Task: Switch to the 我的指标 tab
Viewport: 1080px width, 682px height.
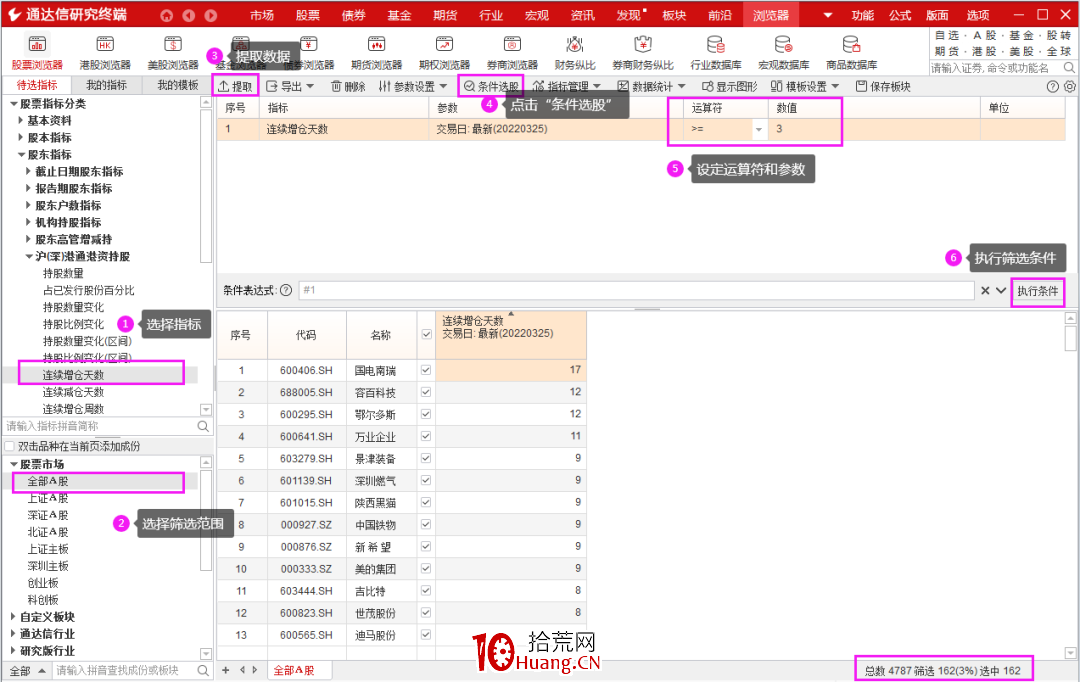Action: (x=106, y=85)
